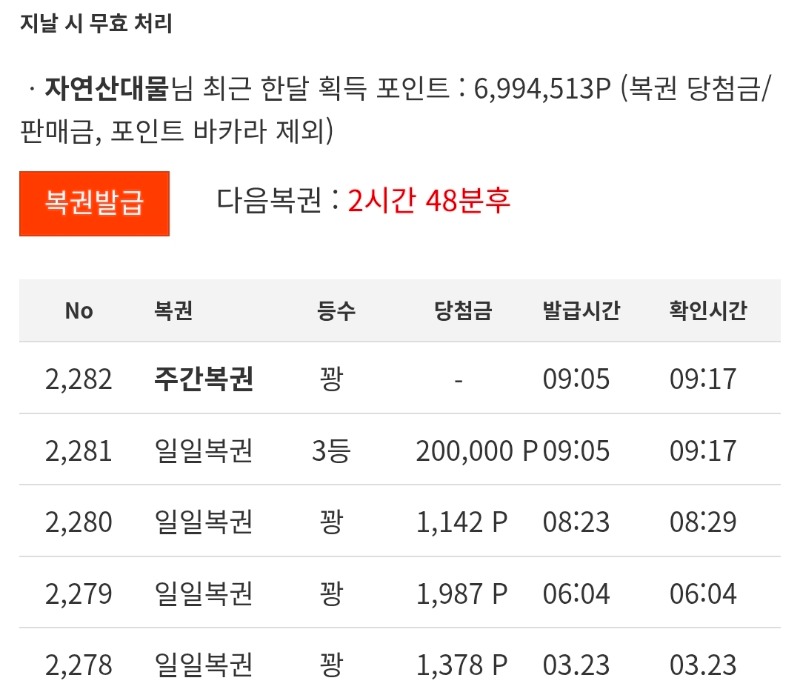
Task: Click row number 2,279 in the table
Action: tap(78, 594)
